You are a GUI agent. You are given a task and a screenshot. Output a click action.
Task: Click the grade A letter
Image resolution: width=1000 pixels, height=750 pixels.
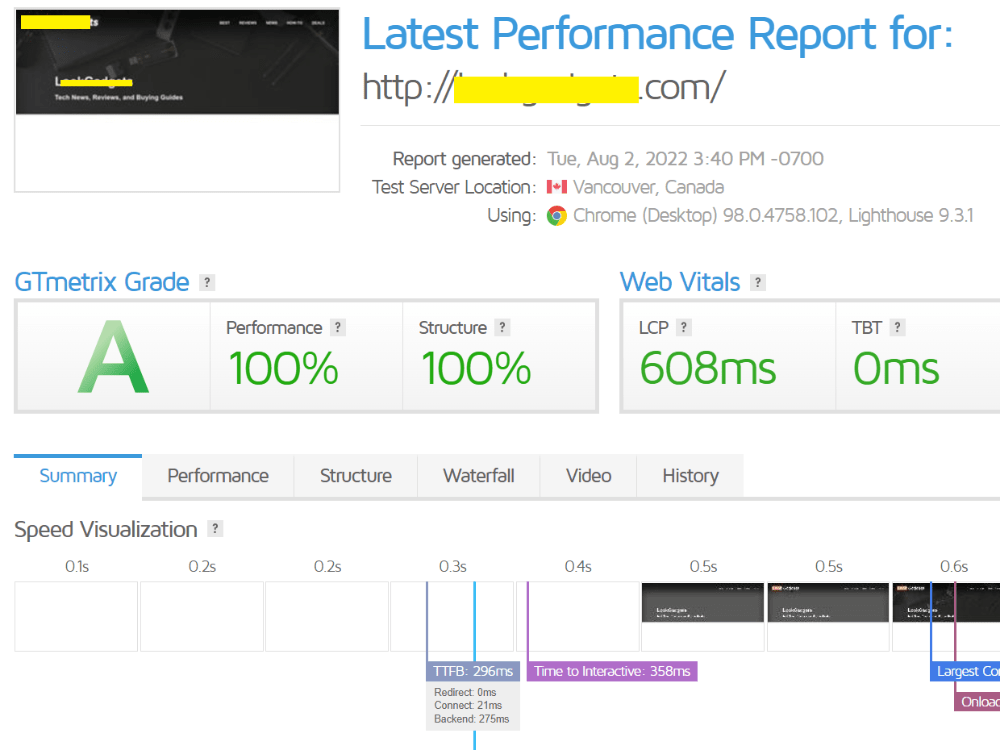[x=114, y=357]
